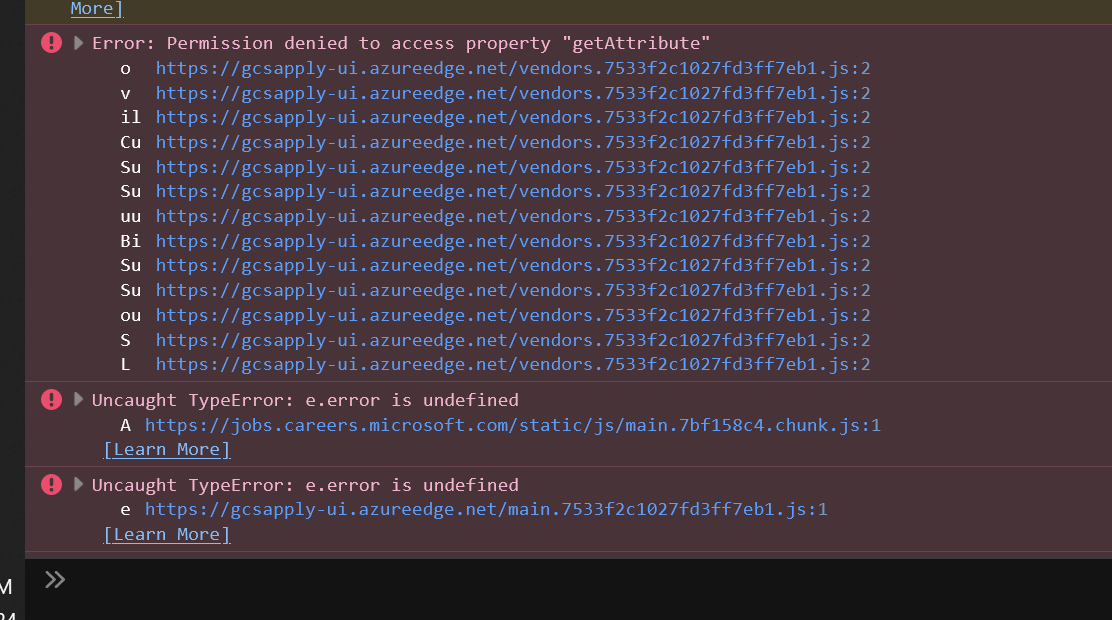Open Learn More under the last TypeError

[167, 535]
